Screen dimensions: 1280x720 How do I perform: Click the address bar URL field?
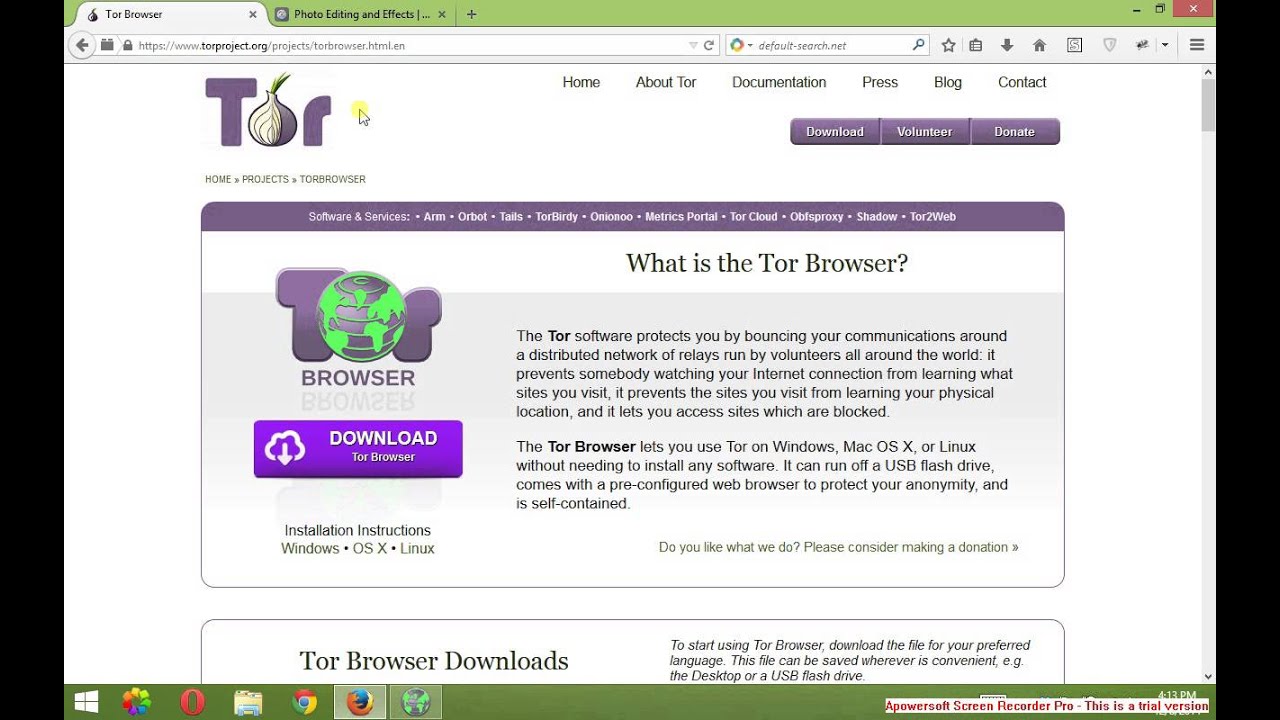pos(410,45)
